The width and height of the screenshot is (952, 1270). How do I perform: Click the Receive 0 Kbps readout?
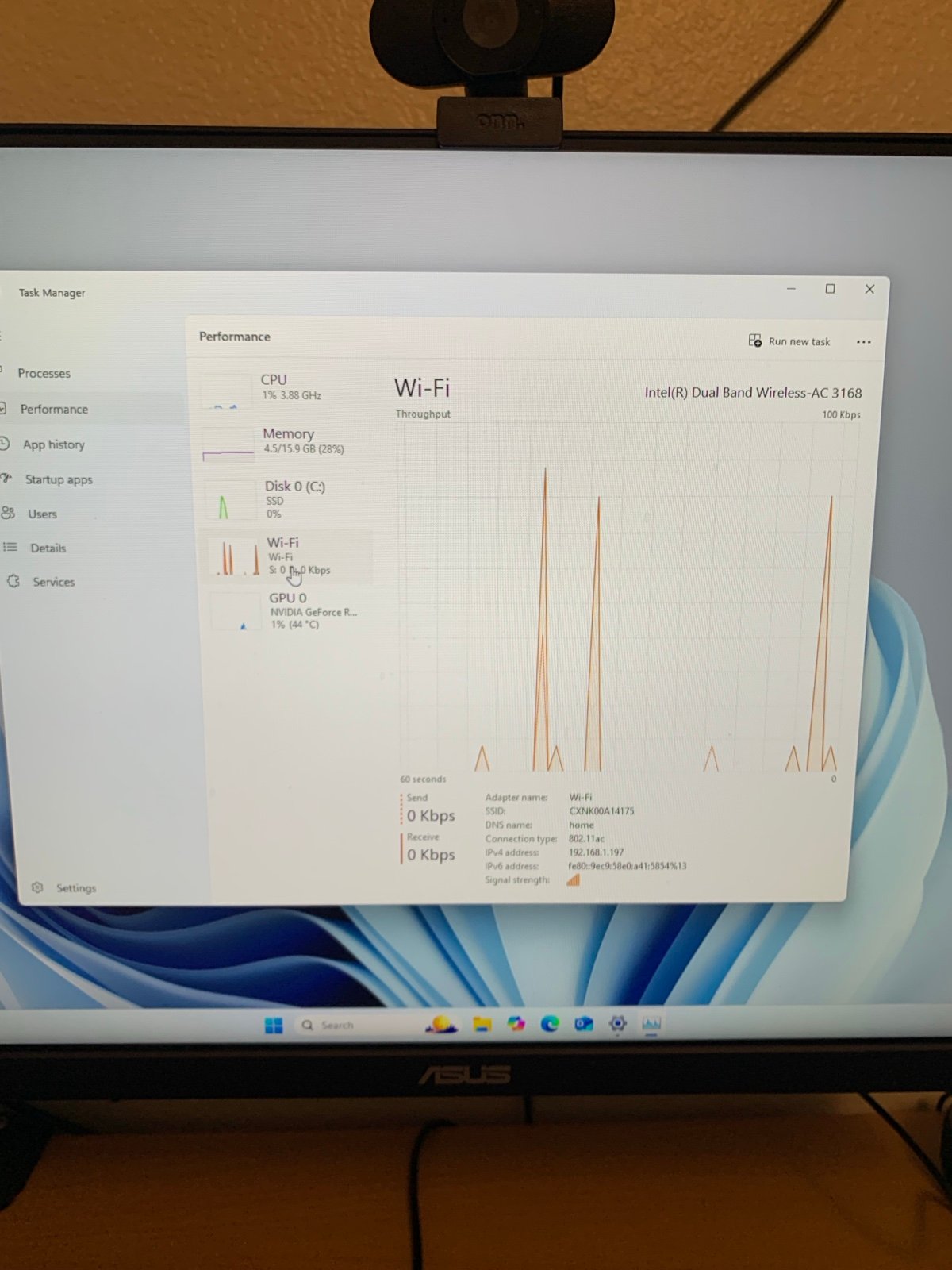point(429,848)
